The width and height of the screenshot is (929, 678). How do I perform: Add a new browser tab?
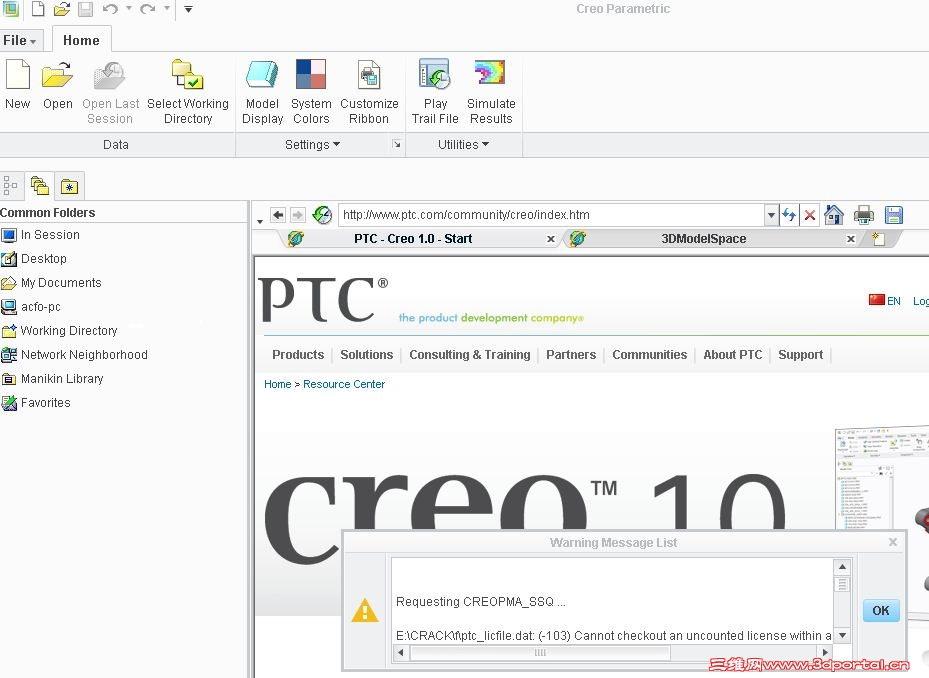pos(879,239)
